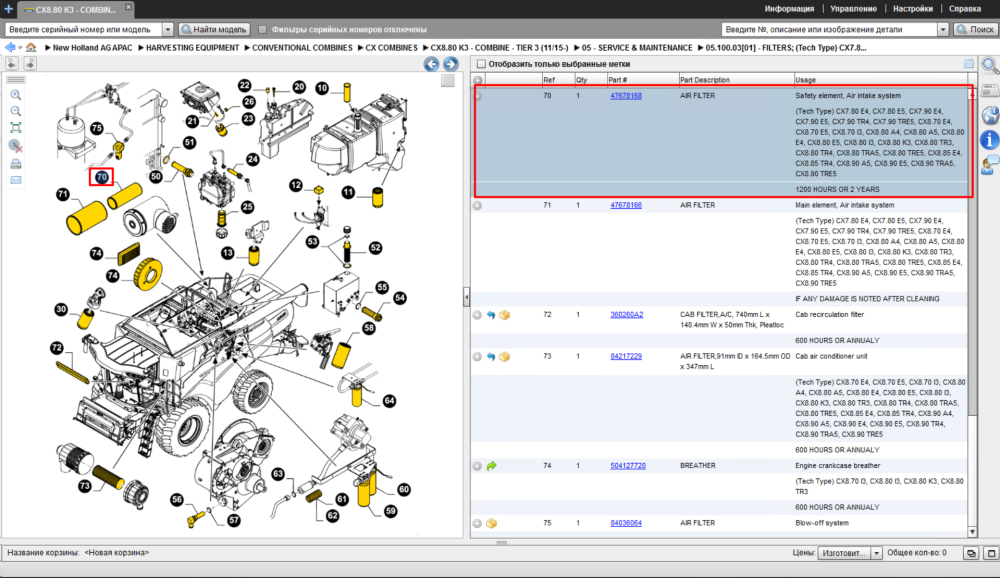Select callout 73 on the diagram
Viewport: 1000px width, 578px height.
click(x=85, y=486)
